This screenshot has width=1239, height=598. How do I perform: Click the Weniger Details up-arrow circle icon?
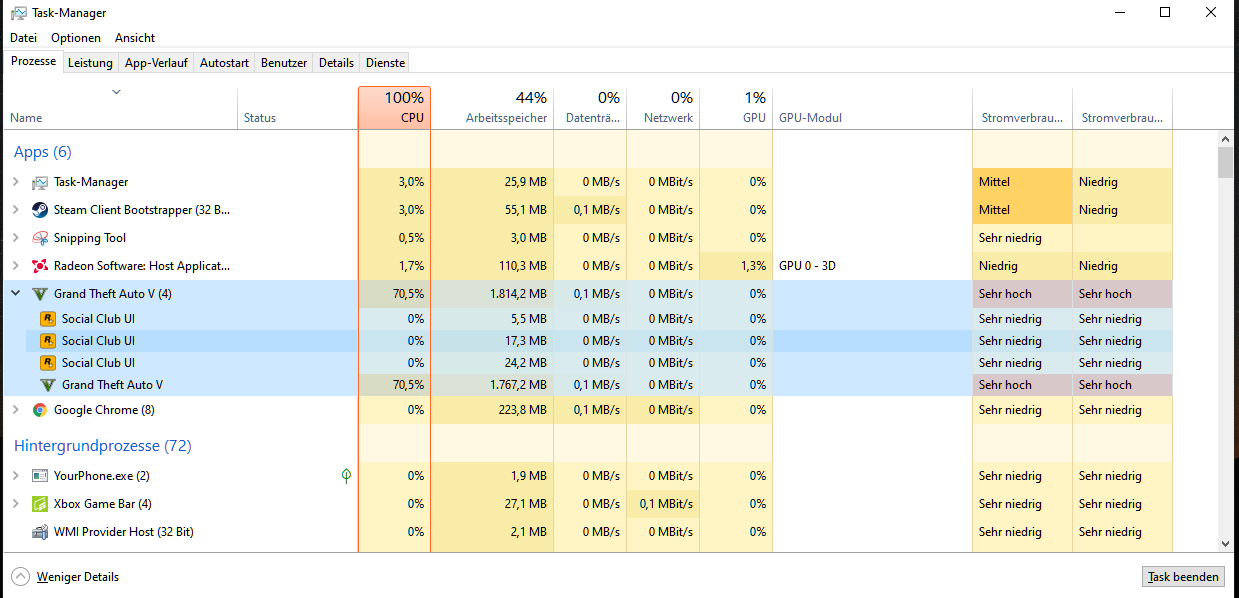(x=20, y=577)
